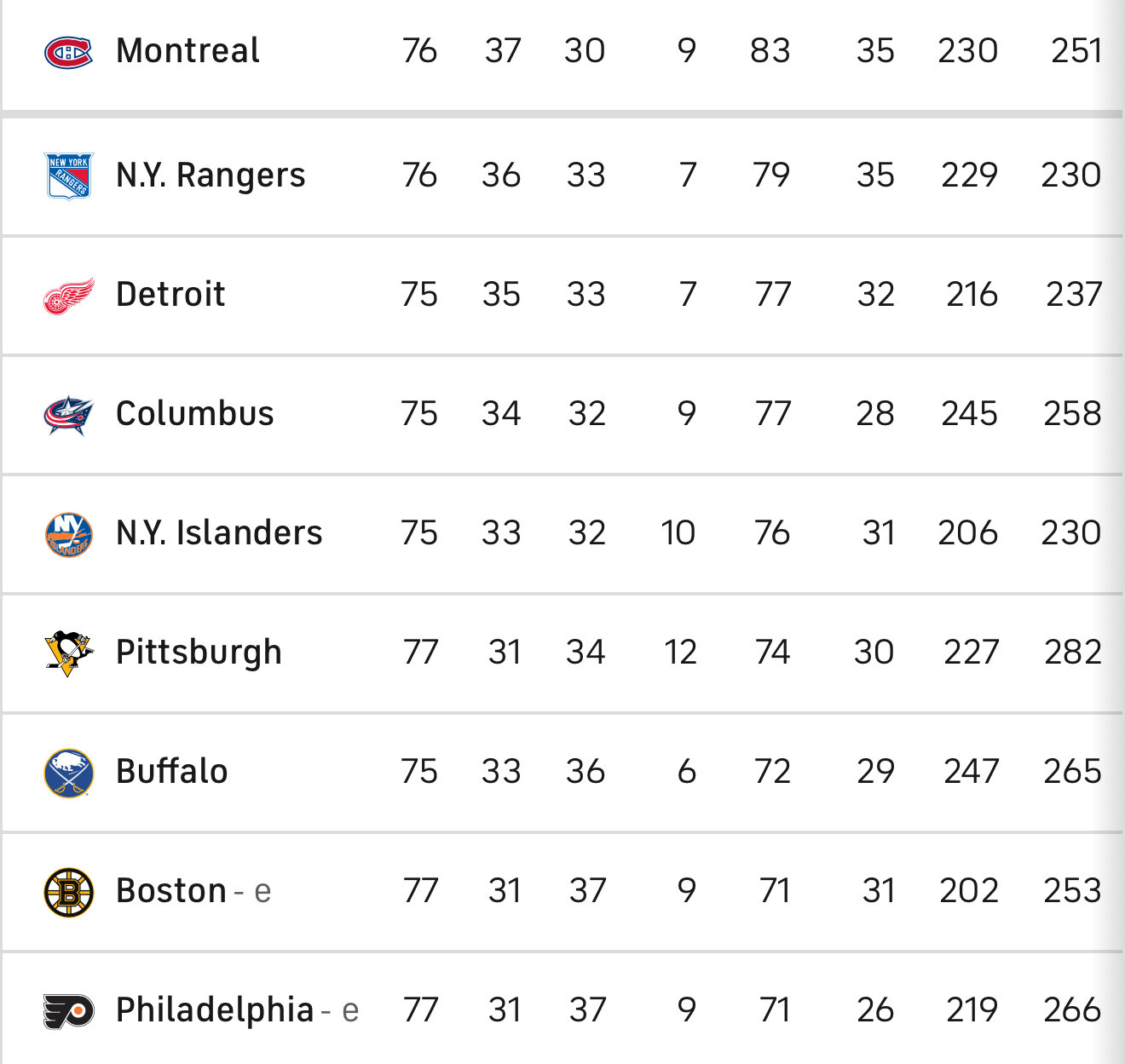Click Montreal's 83 points value

[770, 50]
